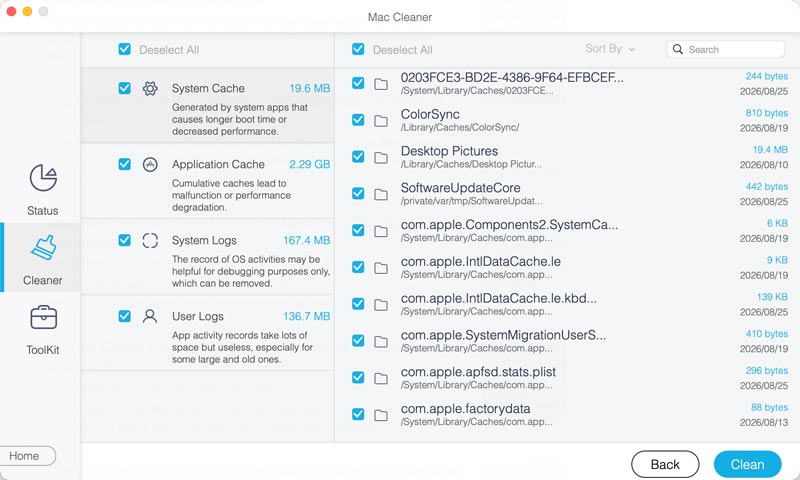Select the System Cache 19.6 MB size
Viewport: 800px width, 480px height.
(310, 88)
